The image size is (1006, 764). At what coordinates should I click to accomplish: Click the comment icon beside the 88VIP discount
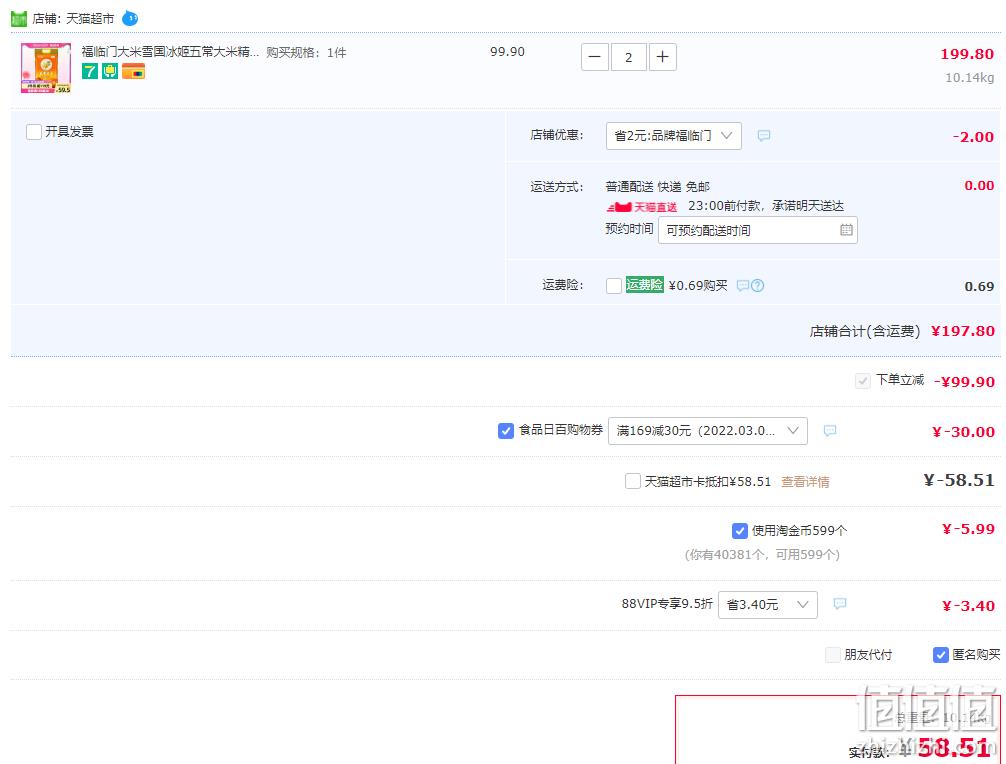coord(840,604)
